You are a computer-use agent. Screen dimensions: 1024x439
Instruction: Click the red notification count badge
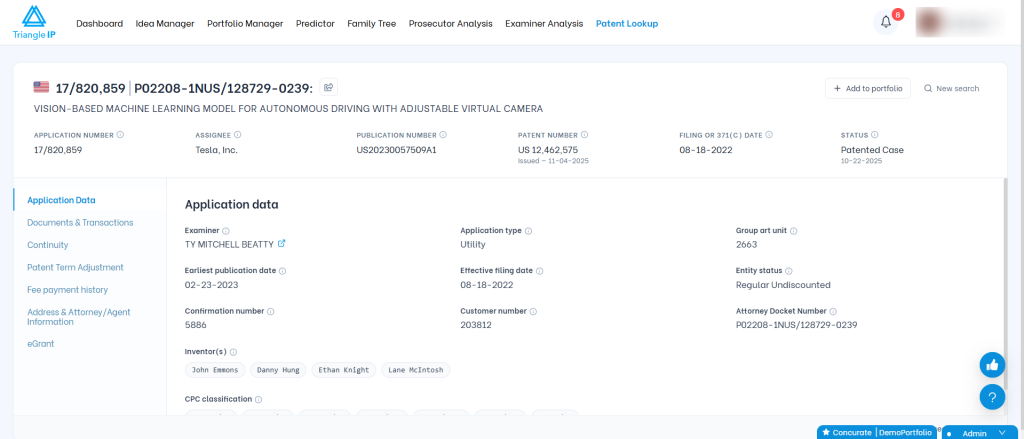tap(898, 14)
